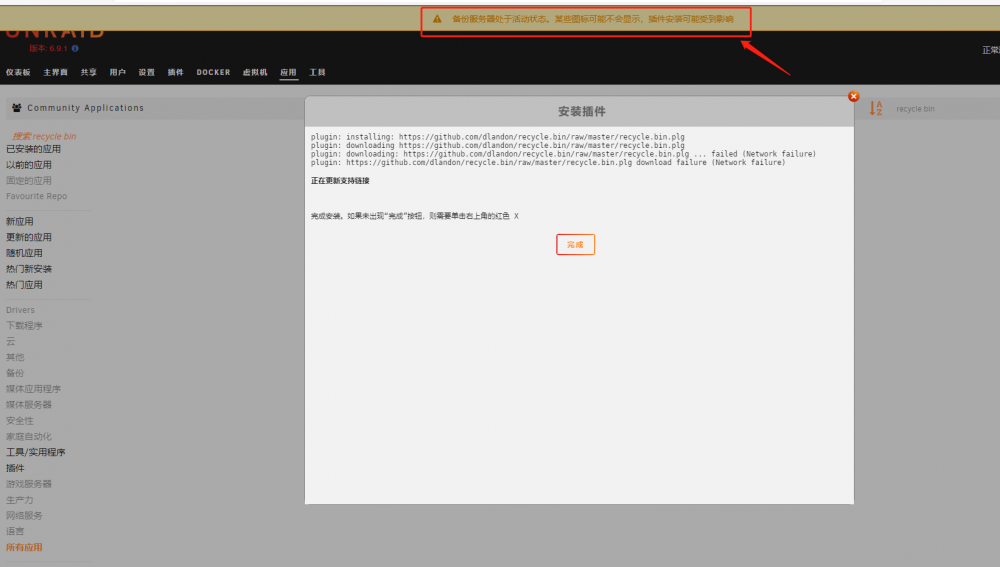Select the Drivers category
The image size is (1000, 567).
click(20, 310)
